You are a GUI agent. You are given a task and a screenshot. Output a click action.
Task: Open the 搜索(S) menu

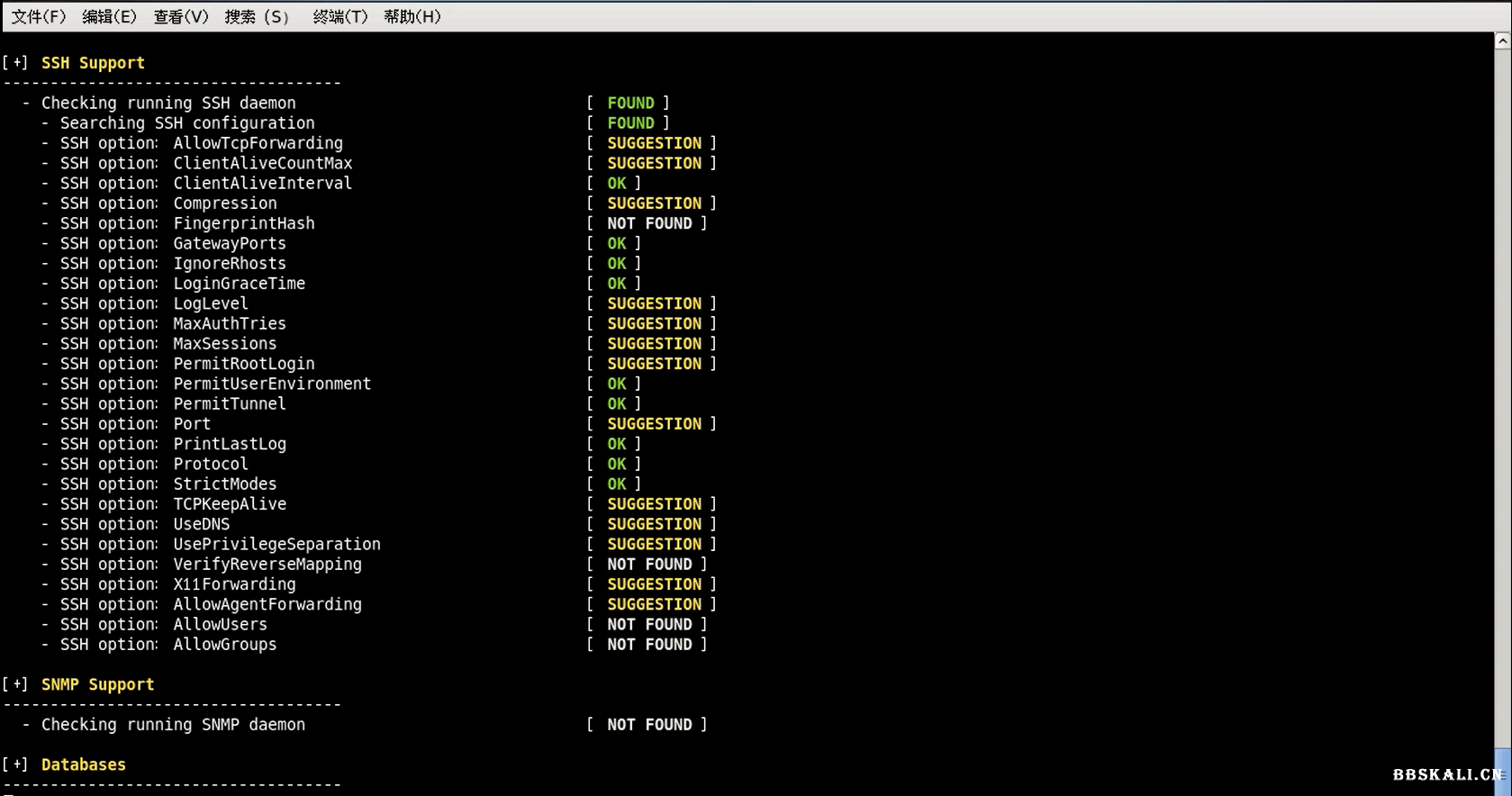pos(257,17)
